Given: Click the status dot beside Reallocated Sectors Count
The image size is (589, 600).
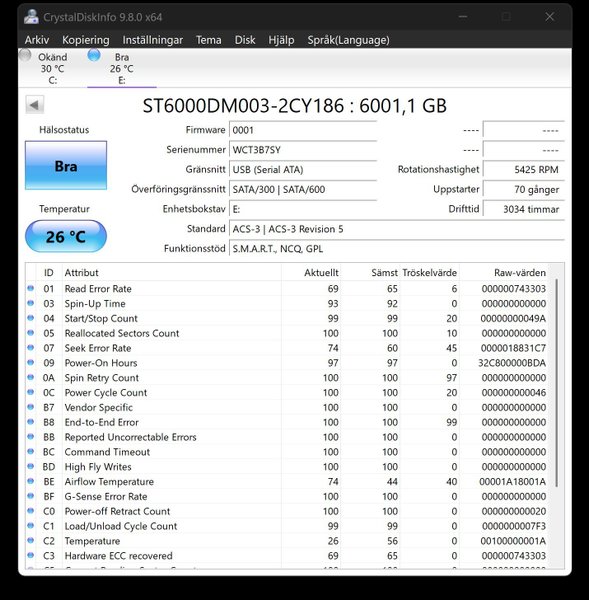Looking at the screenshot, I should pyautogui.click(x=31, y=333).
